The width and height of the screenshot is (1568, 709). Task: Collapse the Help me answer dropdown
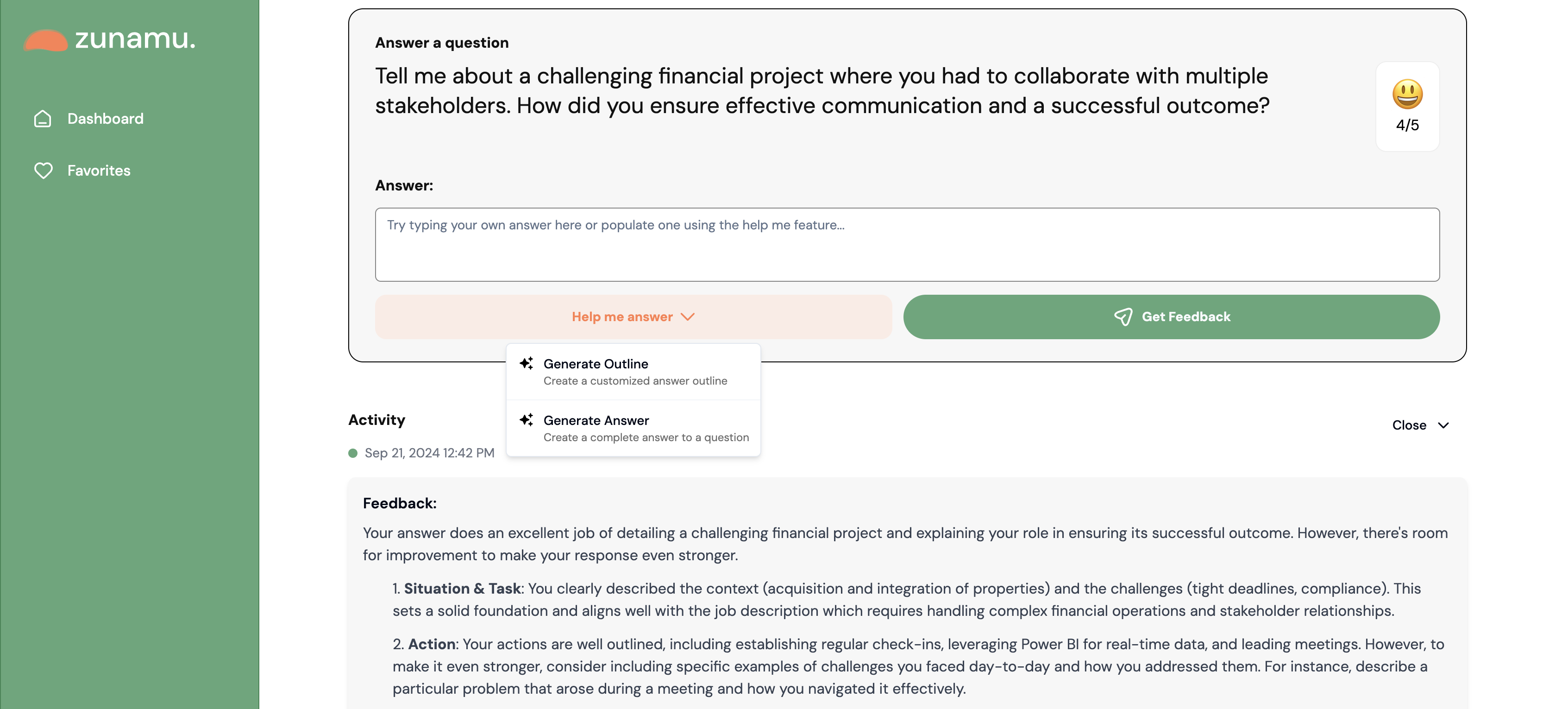633,317
